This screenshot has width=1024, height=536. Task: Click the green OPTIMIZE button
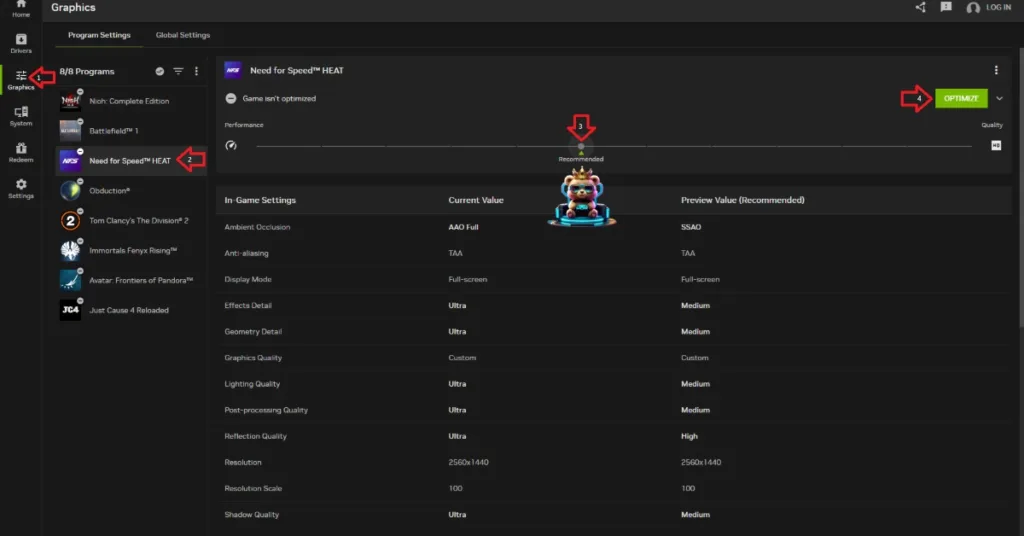961,99
